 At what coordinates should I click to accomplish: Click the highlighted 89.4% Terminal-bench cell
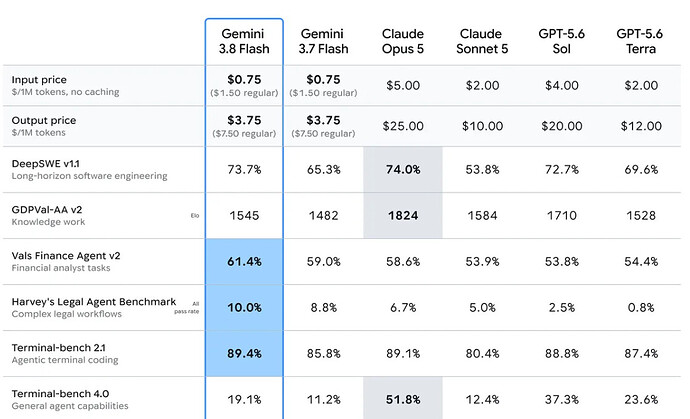[x=244, y=353]
